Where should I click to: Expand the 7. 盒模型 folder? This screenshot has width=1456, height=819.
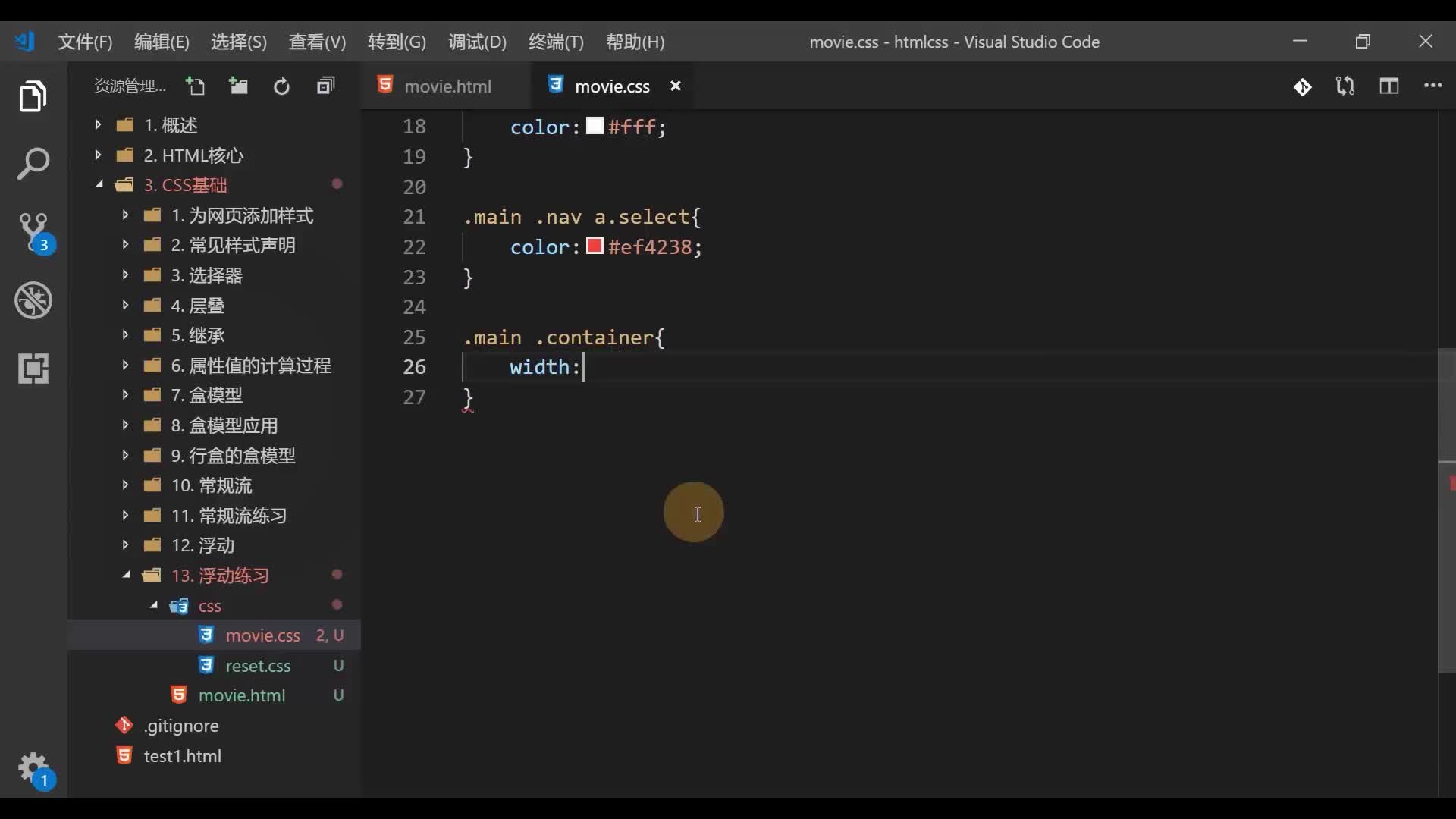point(125,394)
